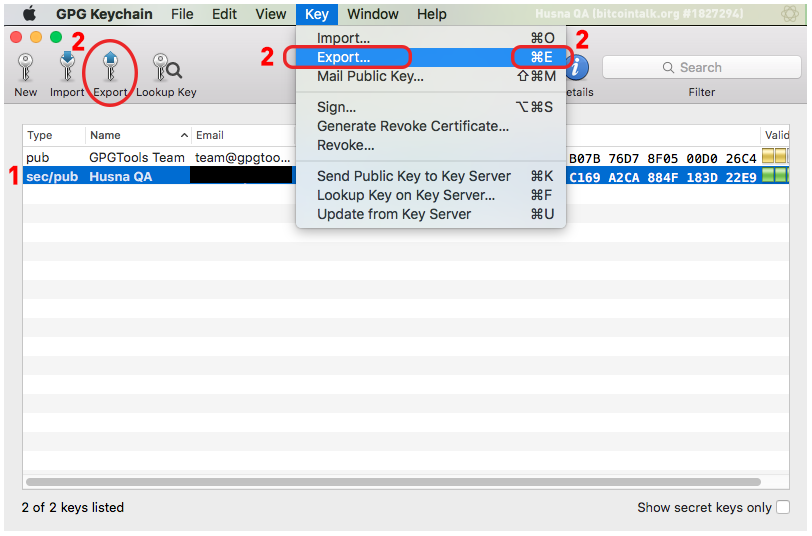Sort by the Valid column header

click(776, 135)
